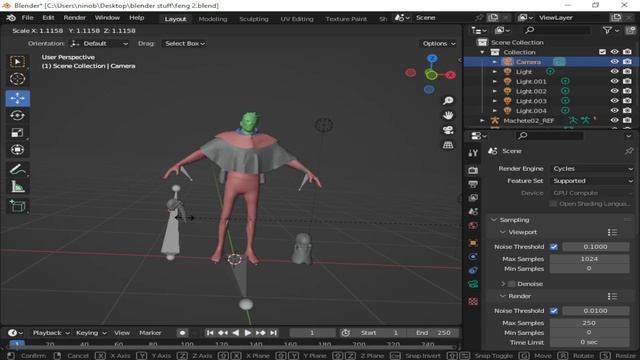The image size is (640, 360).
Task: Choose the Move tool
Action: 17,98
